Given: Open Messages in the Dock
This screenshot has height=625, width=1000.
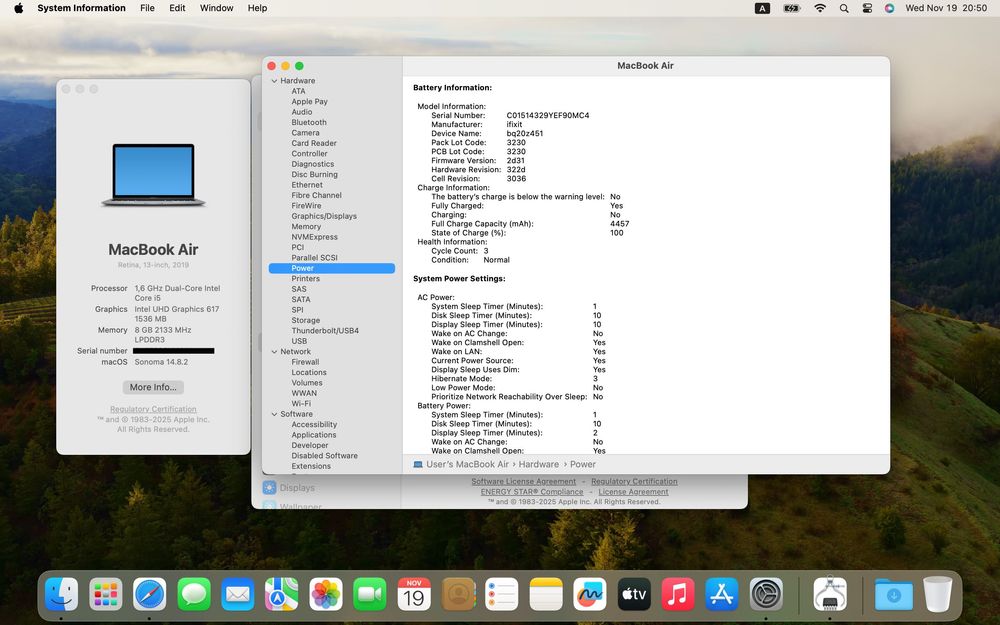Looking at the screenshot, I should click(194, 594).
